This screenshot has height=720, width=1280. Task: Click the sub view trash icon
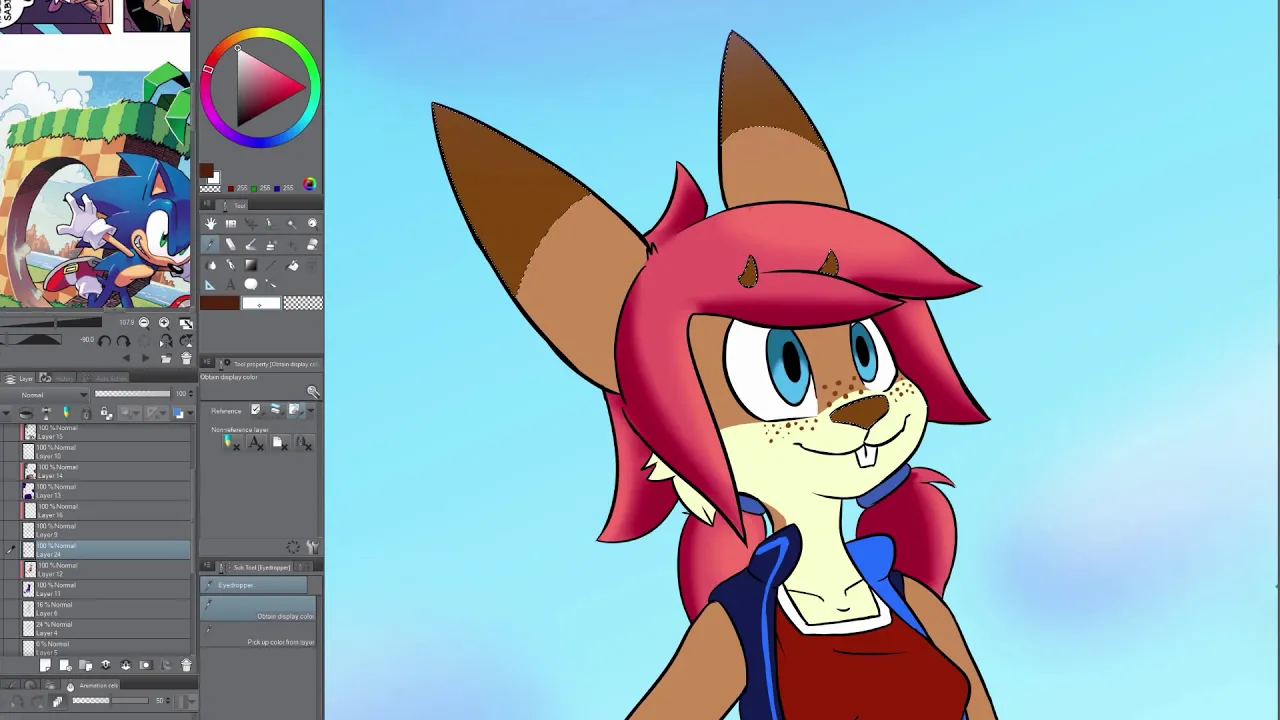(x=186, y=358)
